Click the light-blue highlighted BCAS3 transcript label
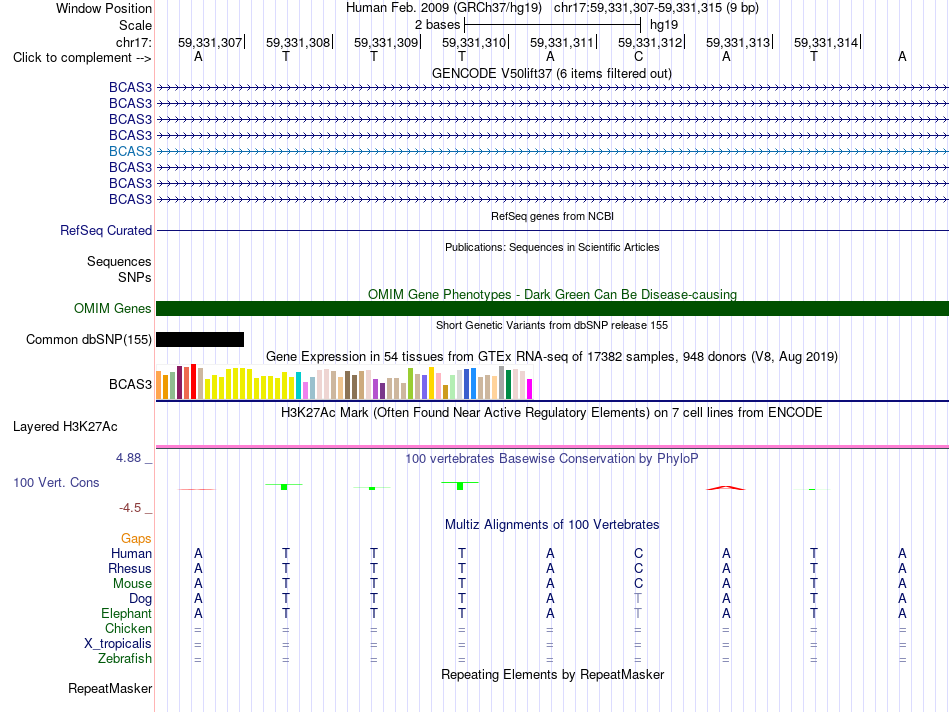Viewport: 950px width, 712px height. (x=130, y=151)
